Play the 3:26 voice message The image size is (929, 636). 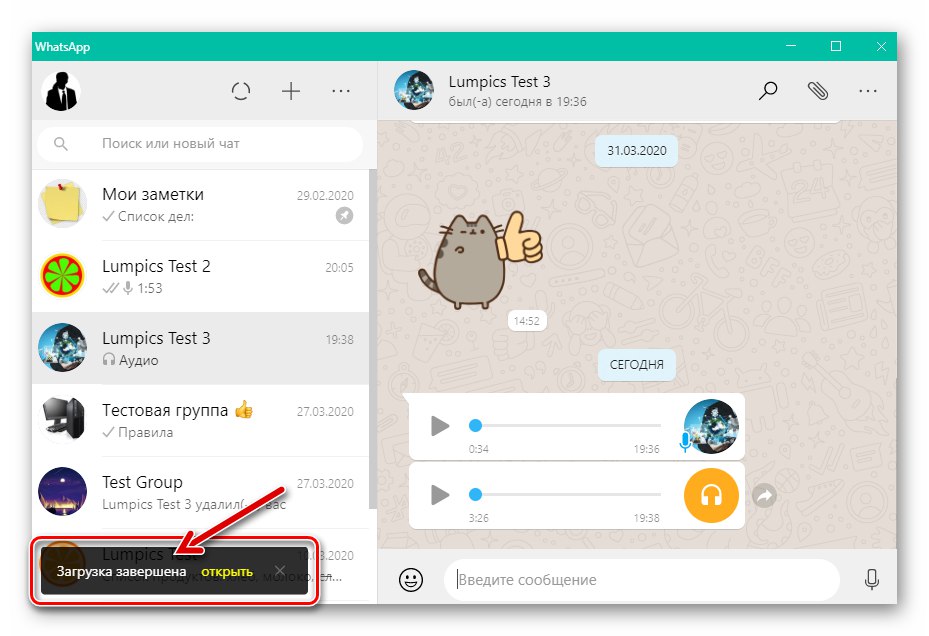[x=438, y=495]
